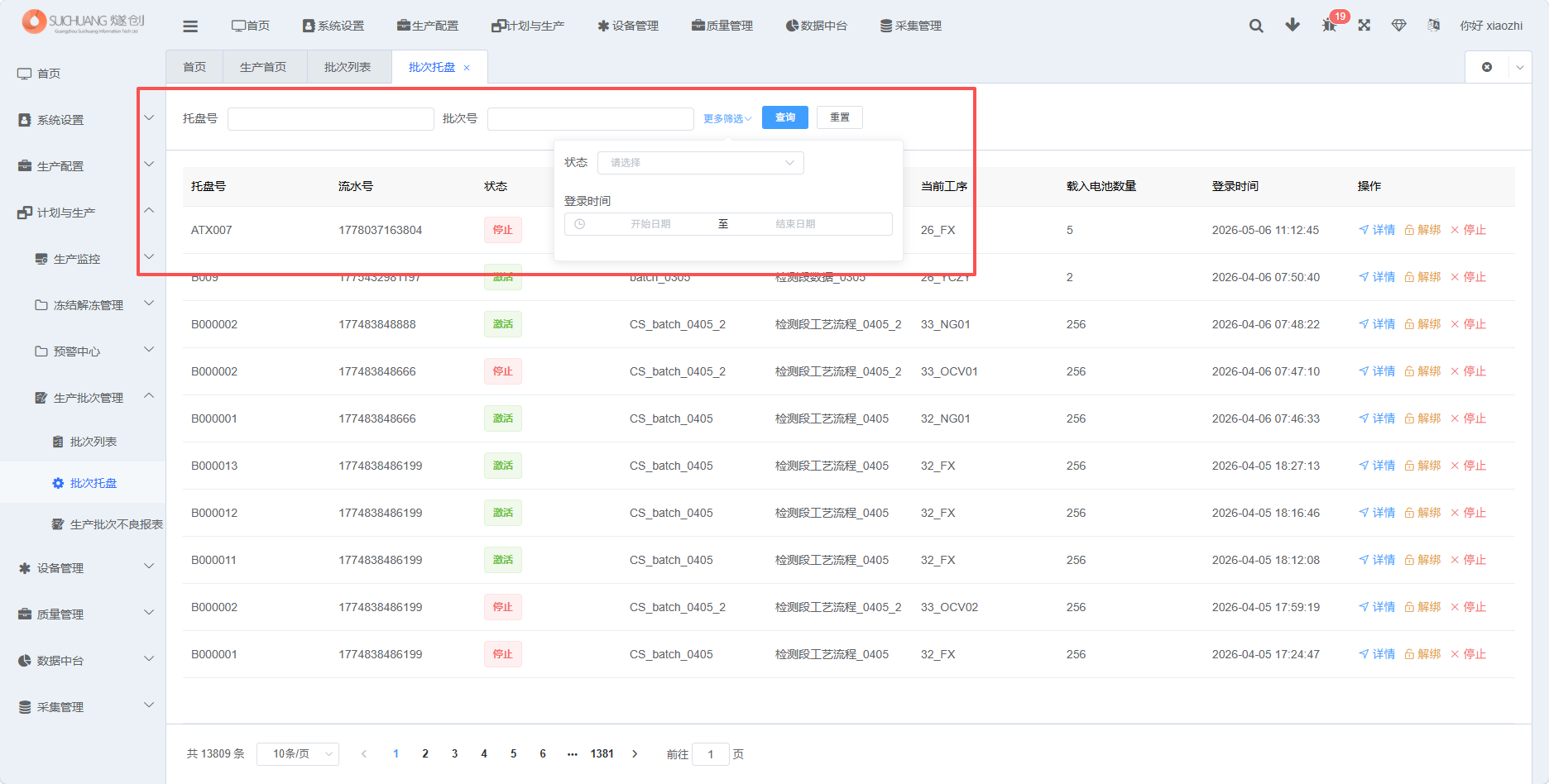
Task: Expand 质量管理 in the sidebar
Action: coord(83,614)
